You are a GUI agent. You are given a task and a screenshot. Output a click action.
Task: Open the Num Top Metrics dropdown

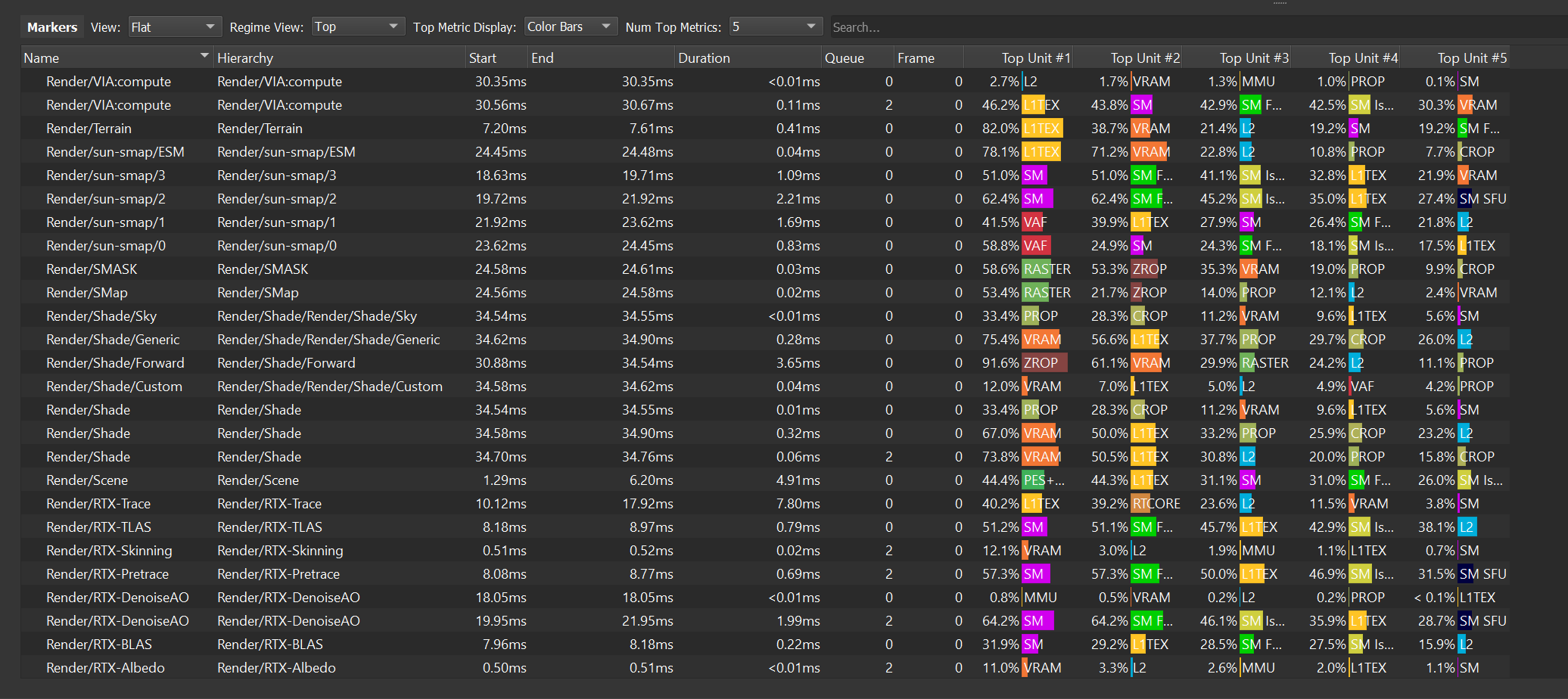tap(775, 27)
